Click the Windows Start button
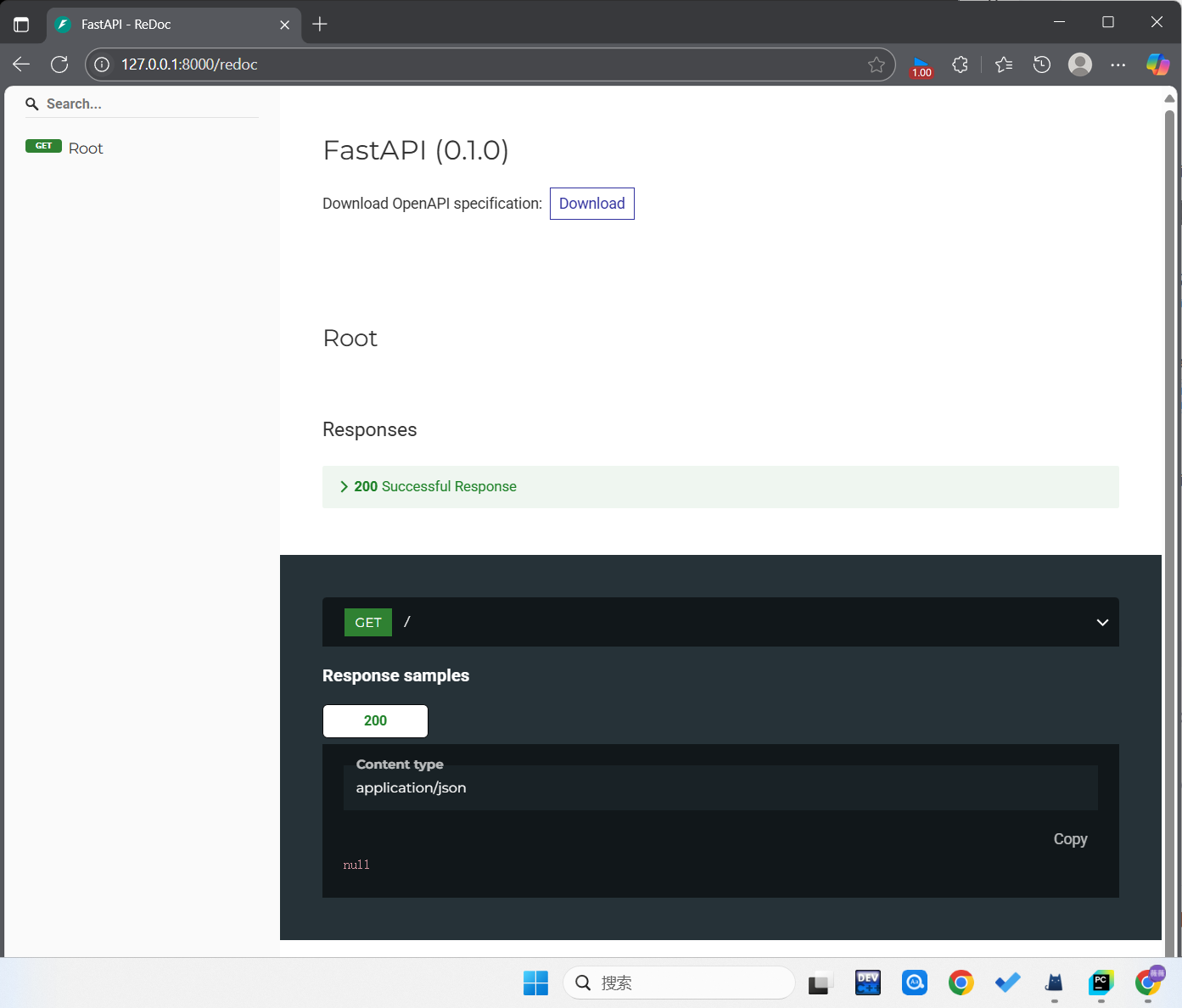Viewport: 1182px width, 1008px height. pos(535,983)
